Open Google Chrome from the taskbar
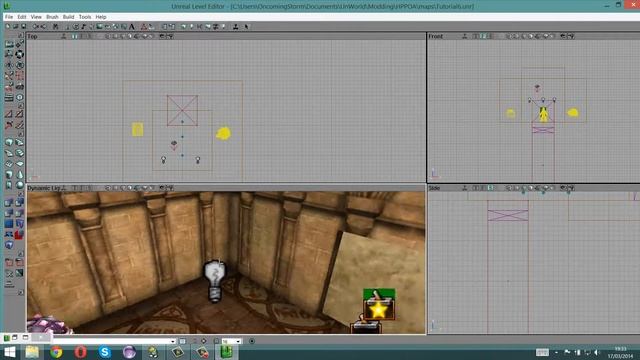The width and height of the screenshot is (640, 360). tap(56, 352)
